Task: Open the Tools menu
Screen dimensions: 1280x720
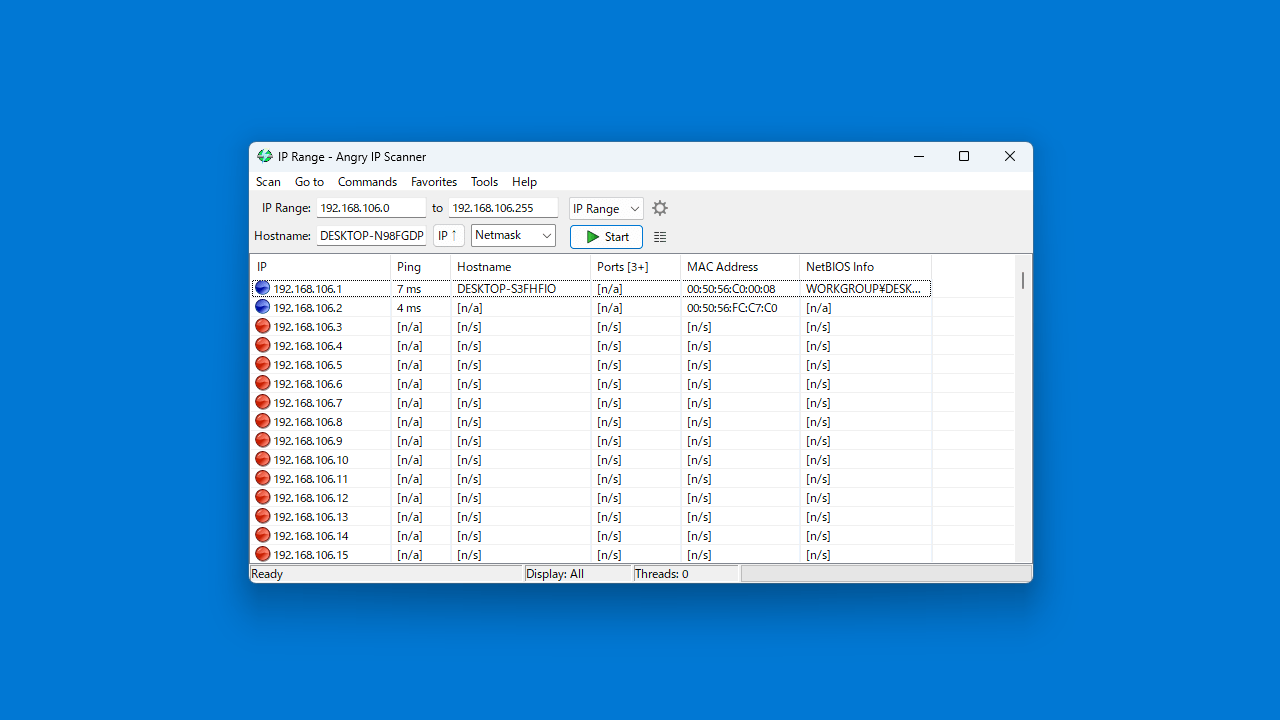Action: click(x=484, y=182)
